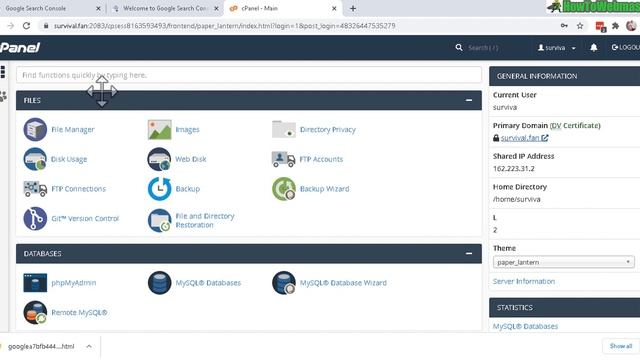Reload the page in the browser
This screenshot has width=640, height=360.
[27, 26]
